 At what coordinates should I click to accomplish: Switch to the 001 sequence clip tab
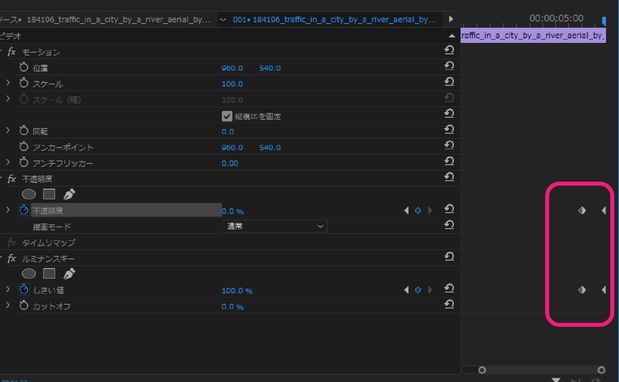(x=335, y=19)
